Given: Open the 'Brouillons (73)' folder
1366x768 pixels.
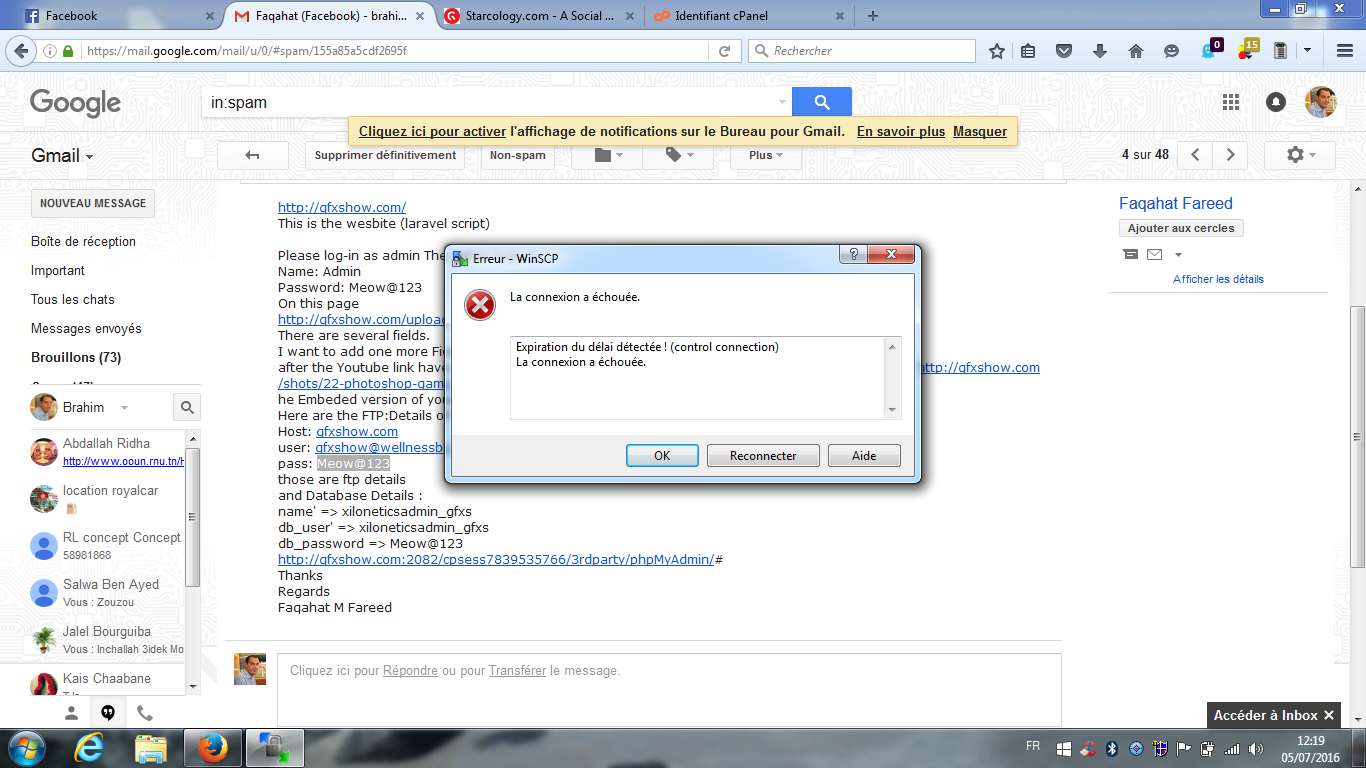Looking at the screenshot, I should 76,357.
